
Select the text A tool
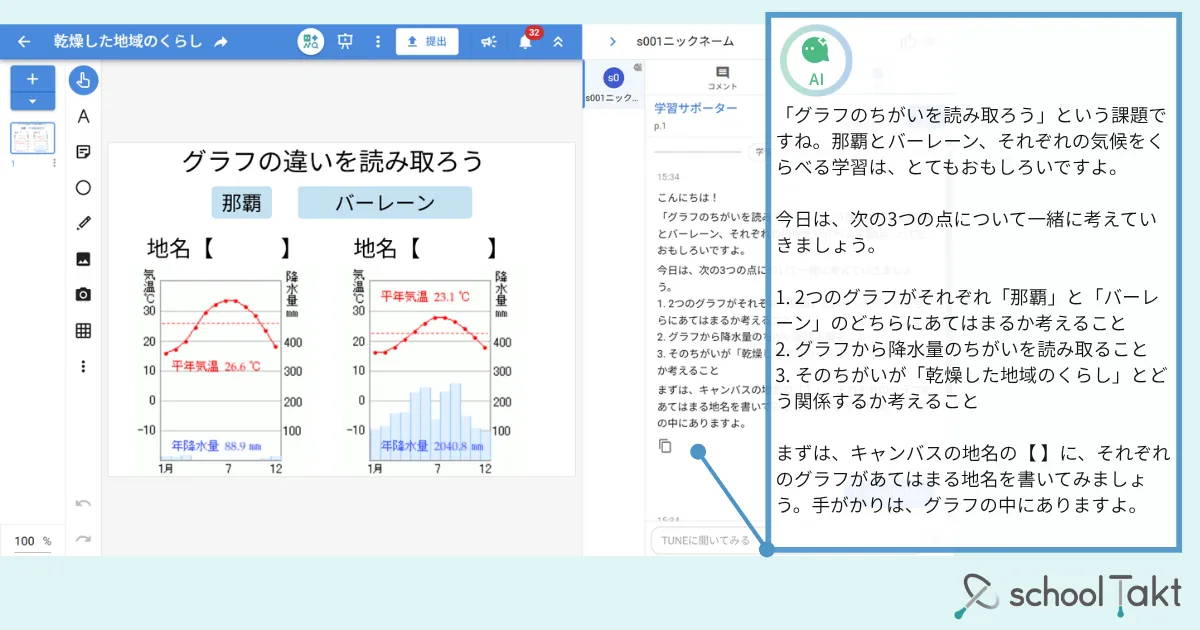pos(83,117)
